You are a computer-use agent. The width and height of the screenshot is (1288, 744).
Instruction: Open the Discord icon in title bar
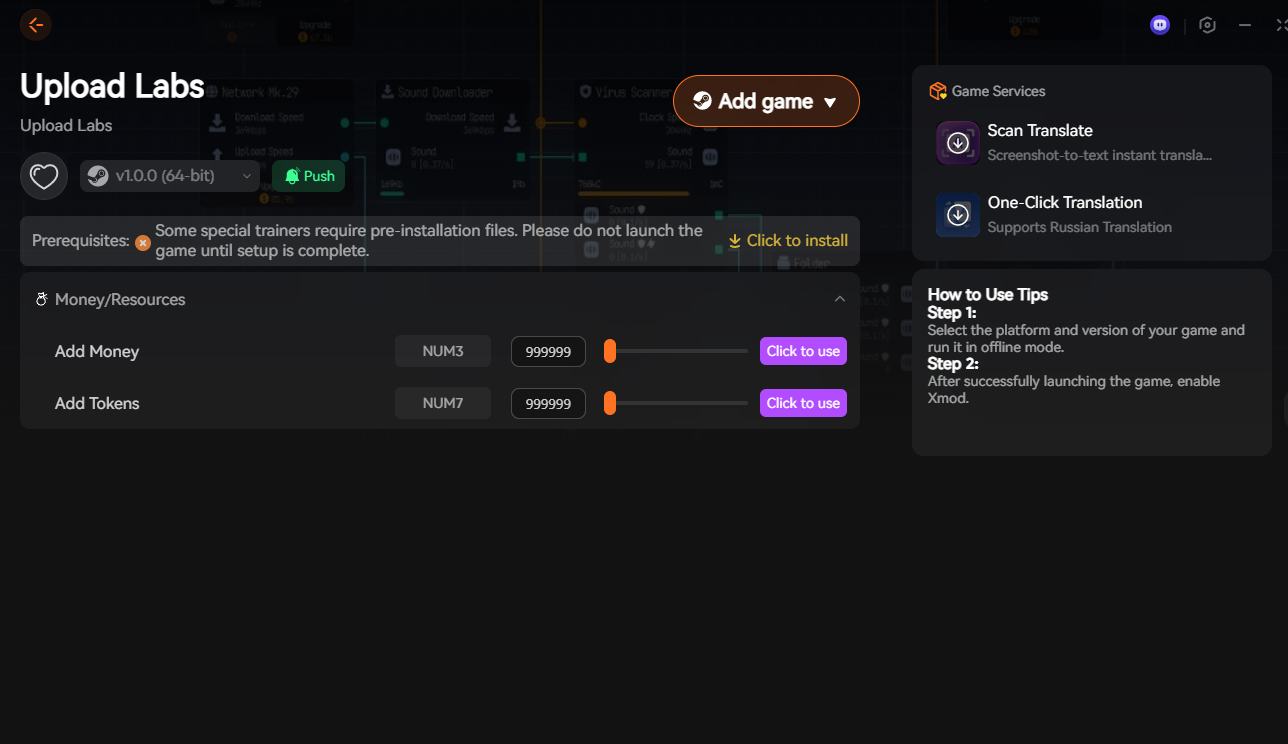click(x=1160, y=25)
